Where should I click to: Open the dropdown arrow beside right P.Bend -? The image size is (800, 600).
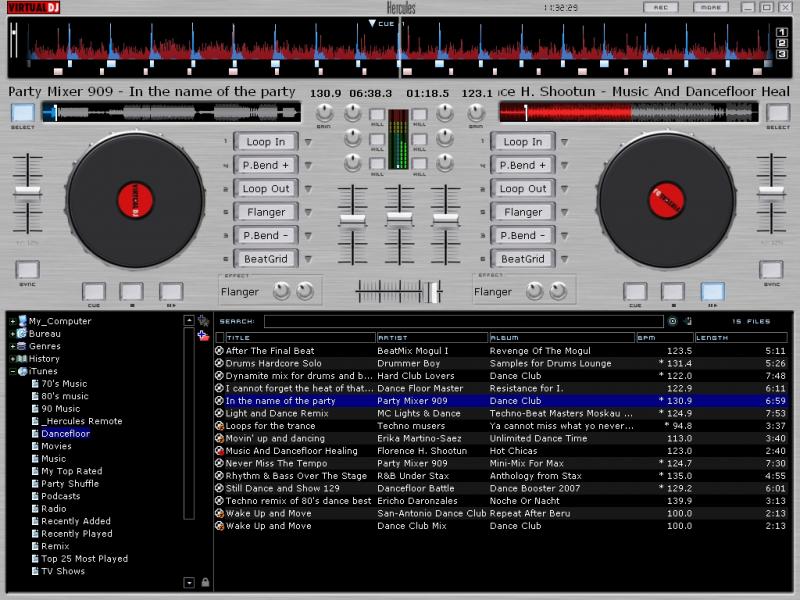[564, 236]
